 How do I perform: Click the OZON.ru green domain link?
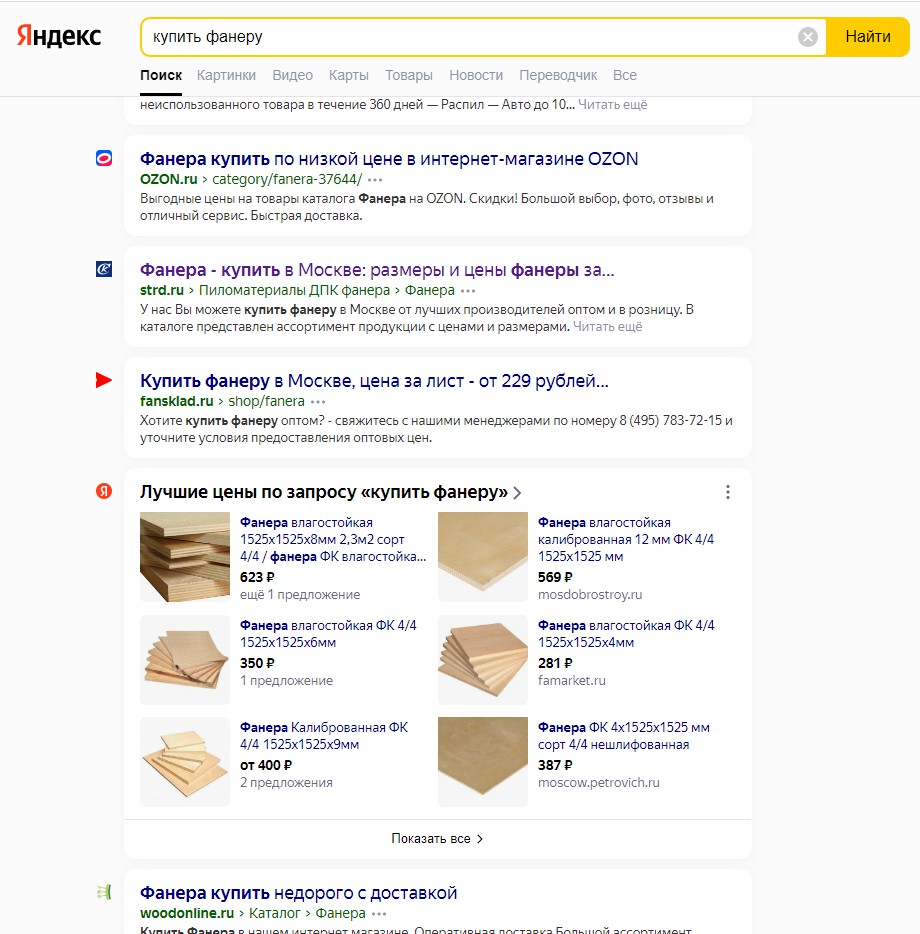point(169,179)
